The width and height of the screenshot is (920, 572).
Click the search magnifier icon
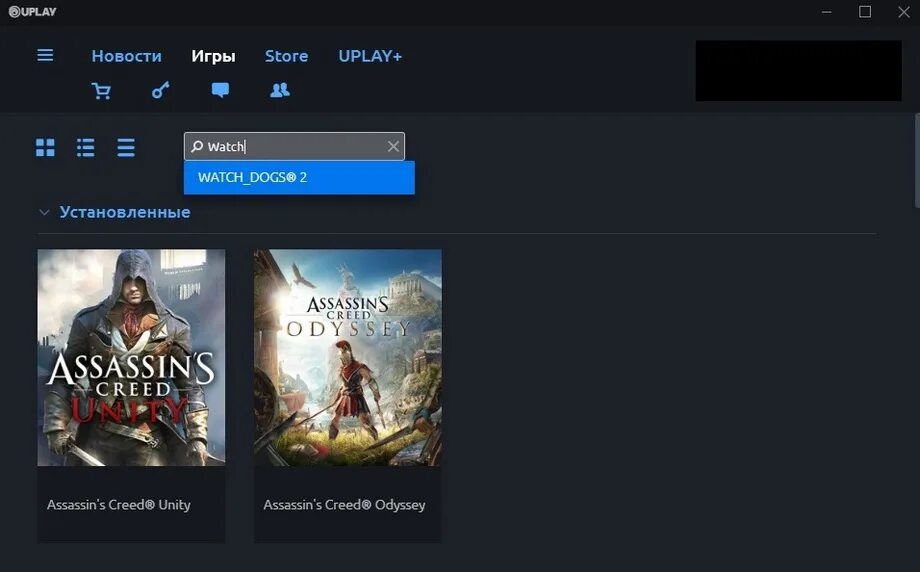pos(197,146)
